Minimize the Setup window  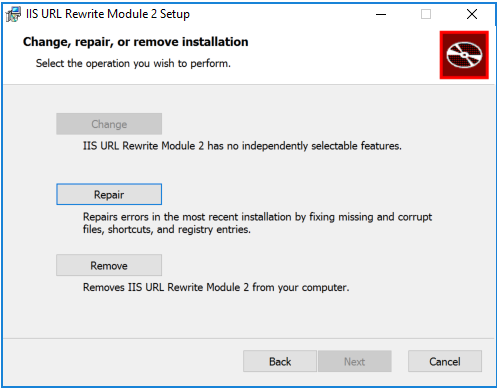(x=381, y=14)
